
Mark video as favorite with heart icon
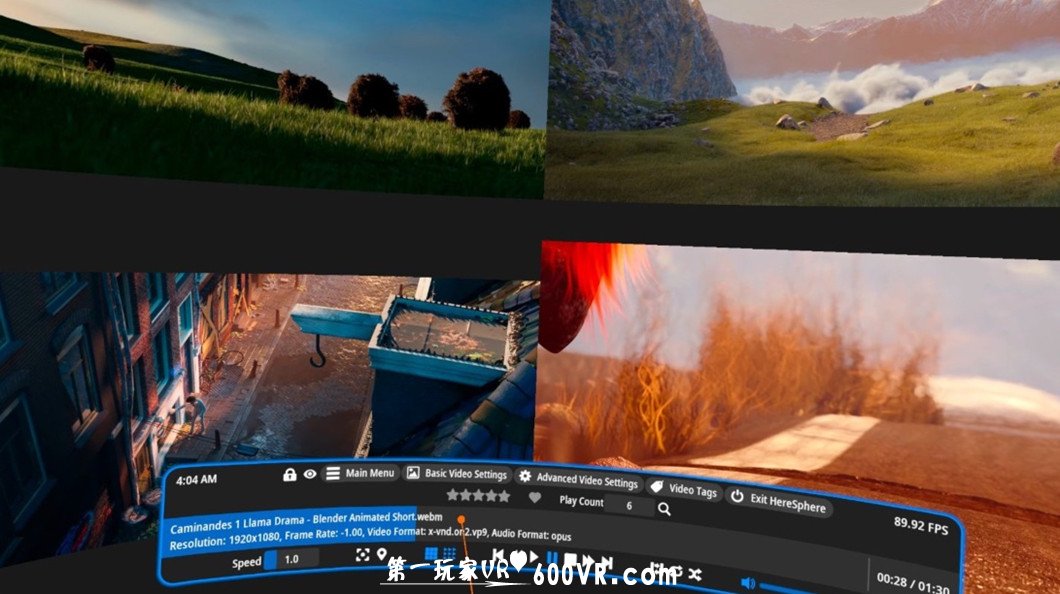pyautogui.click(x=535, y=498)
